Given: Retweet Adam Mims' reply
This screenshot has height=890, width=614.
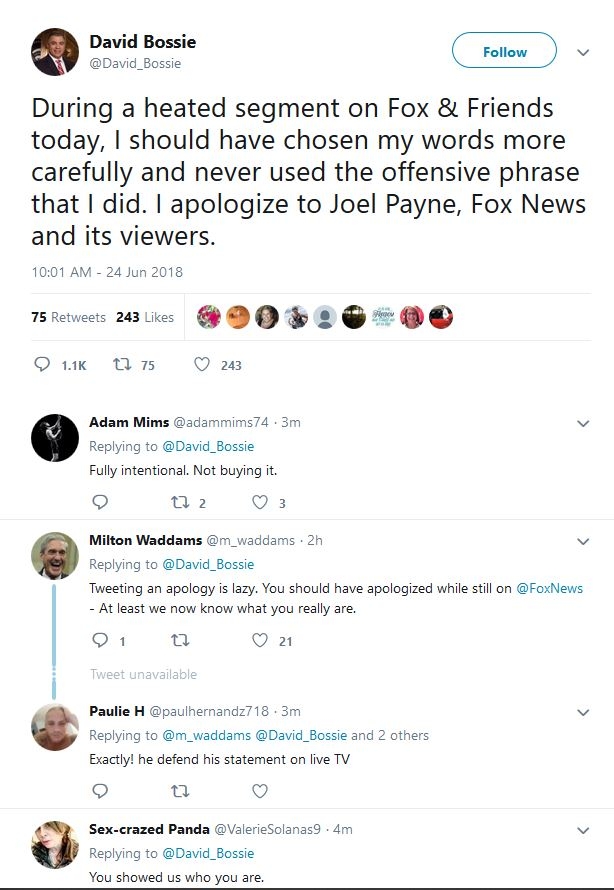Looking at the screenshot, I should [x=180, y=502].
